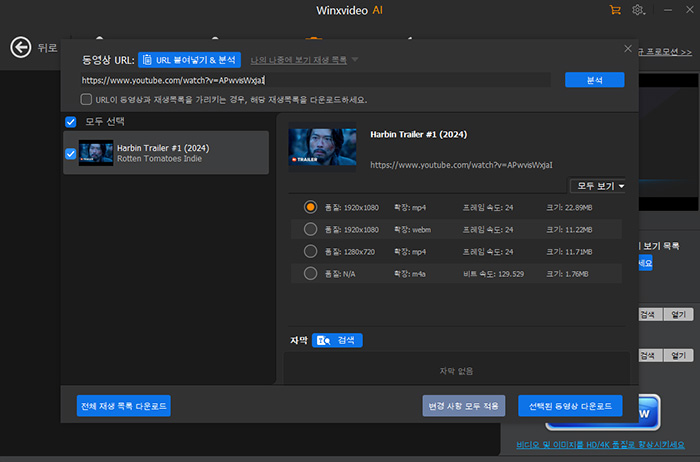Click the Rotten Tomatoes Indie channel text

pyautogui.click(x=159, y=159)
